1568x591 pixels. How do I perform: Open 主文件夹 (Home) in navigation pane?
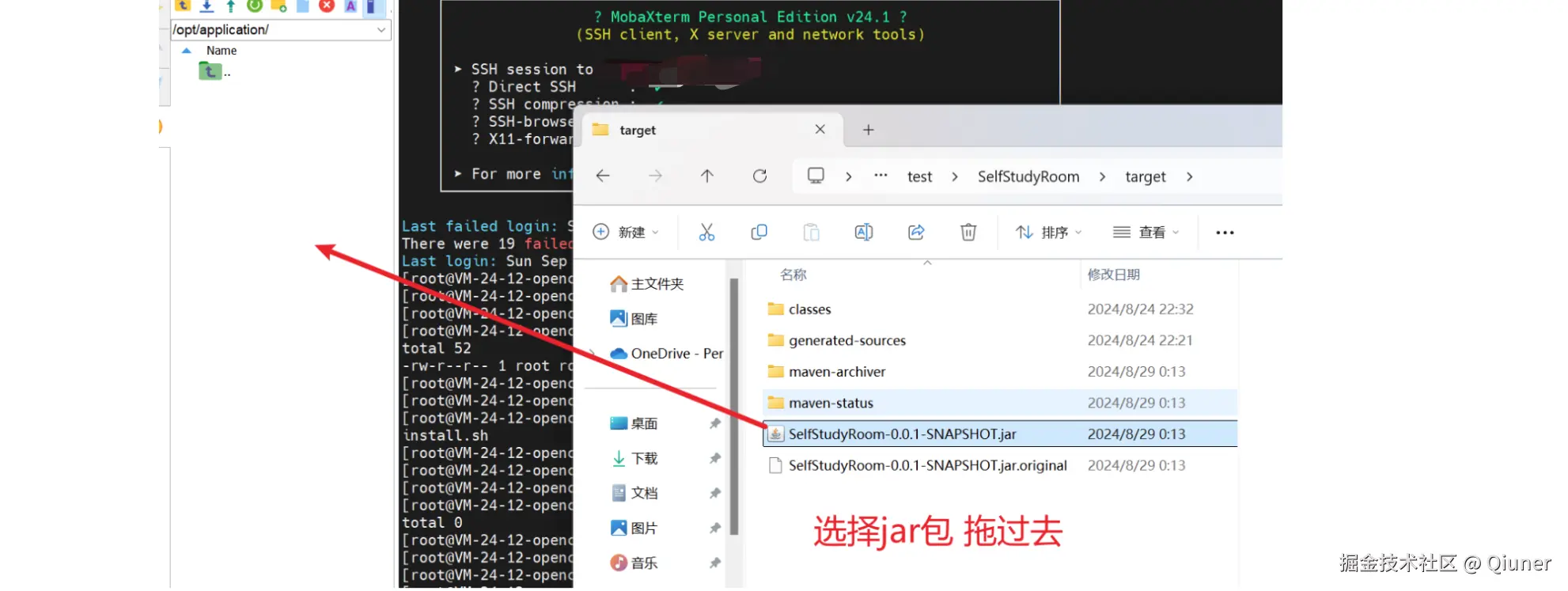click(647, 284)
